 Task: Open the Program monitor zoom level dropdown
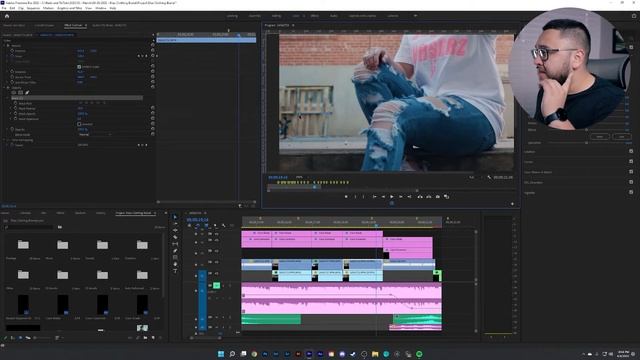click(301, 177)
